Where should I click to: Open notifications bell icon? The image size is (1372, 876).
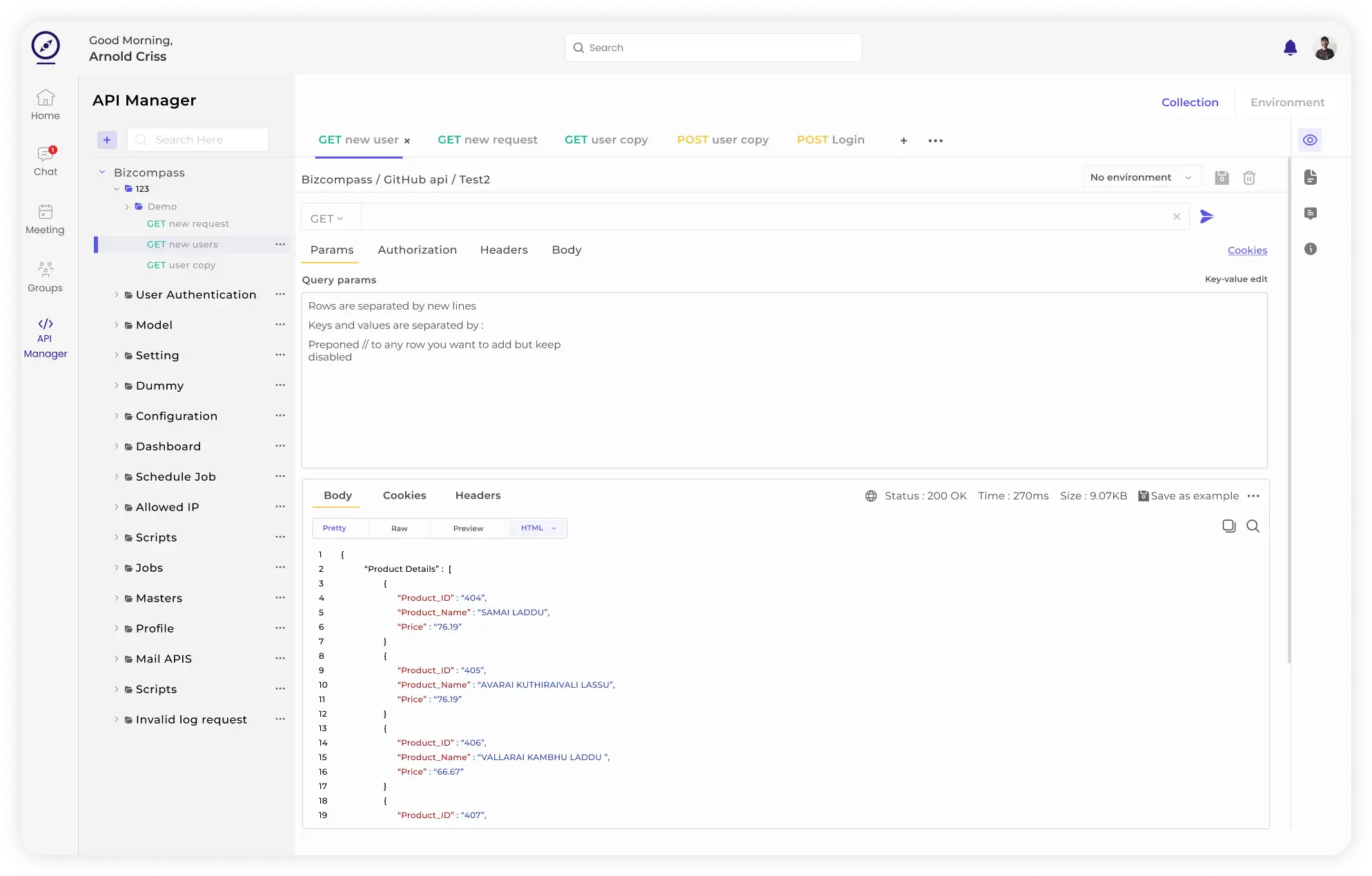pyautogui.click(x=1290, y=48)
